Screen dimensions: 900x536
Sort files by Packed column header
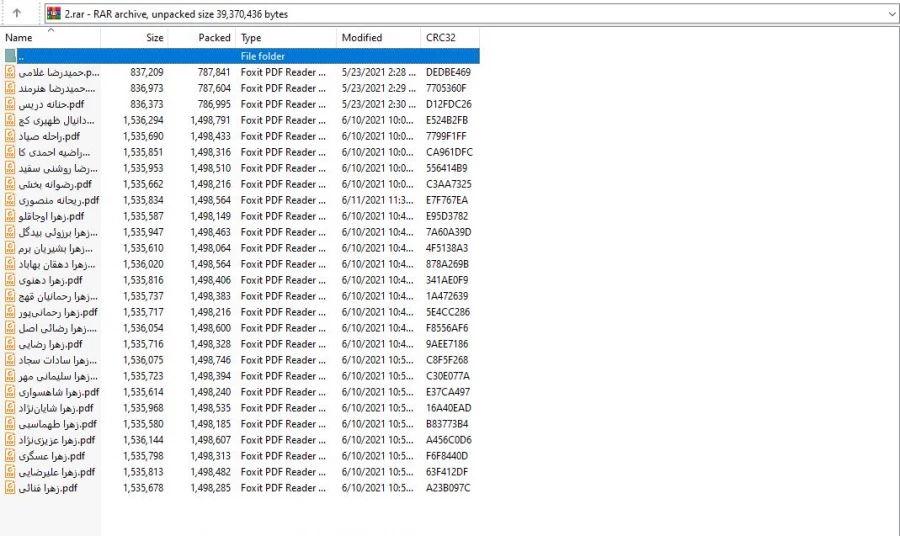pyautogui.click(x=213, y=38)
